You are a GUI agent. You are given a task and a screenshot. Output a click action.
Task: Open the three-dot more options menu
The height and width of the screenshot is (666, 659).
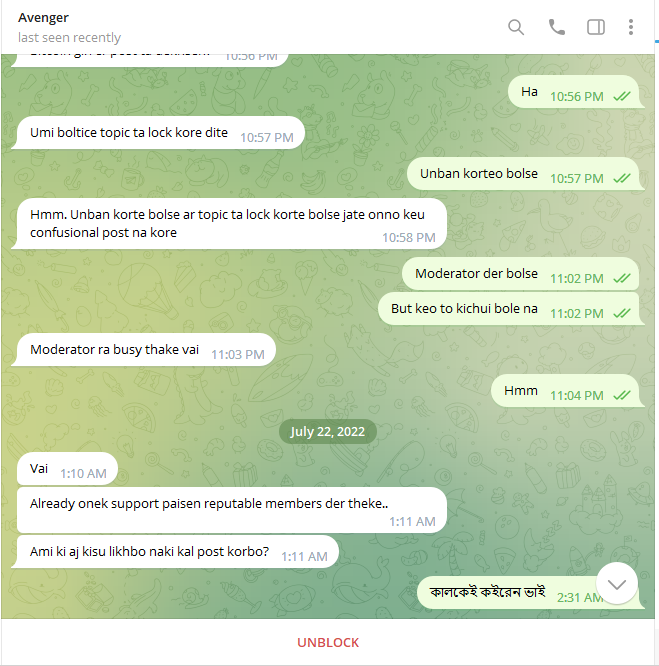coord(631,27)
